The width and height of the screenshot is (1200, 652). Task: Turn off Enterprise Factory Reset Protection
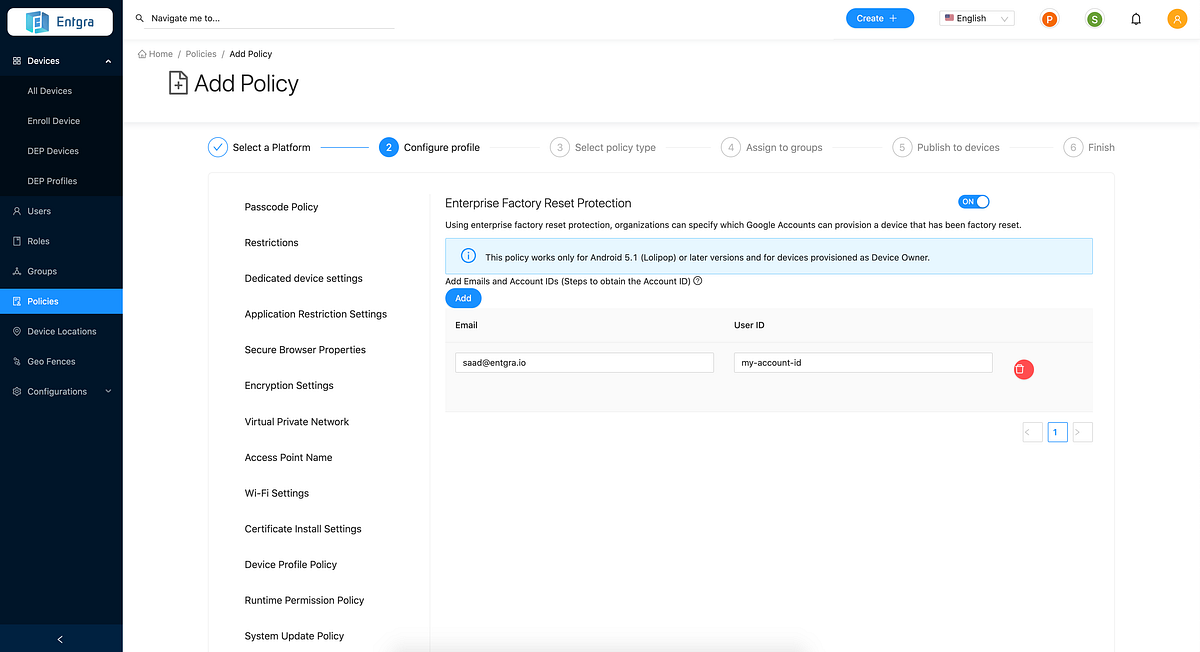(x=973, y=201)
